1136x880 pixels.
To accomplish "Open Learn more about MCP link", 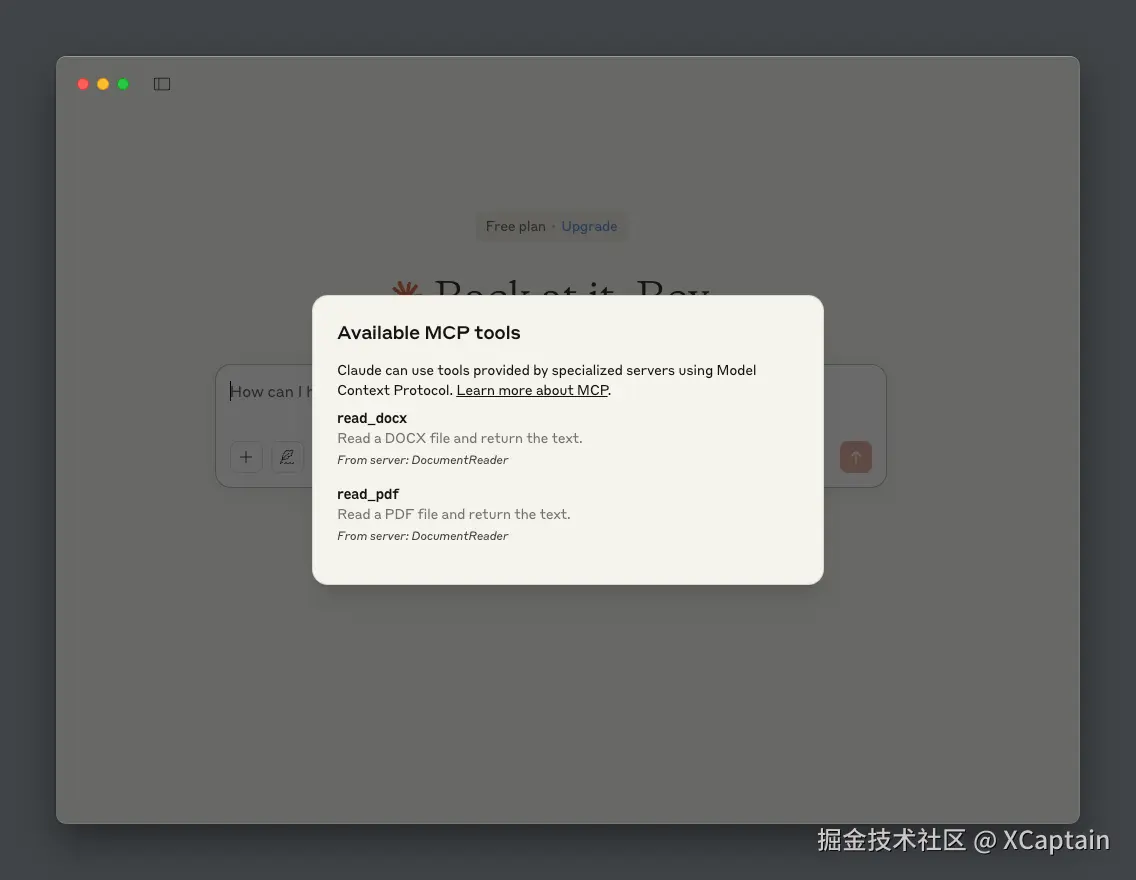I will (532, 390).
